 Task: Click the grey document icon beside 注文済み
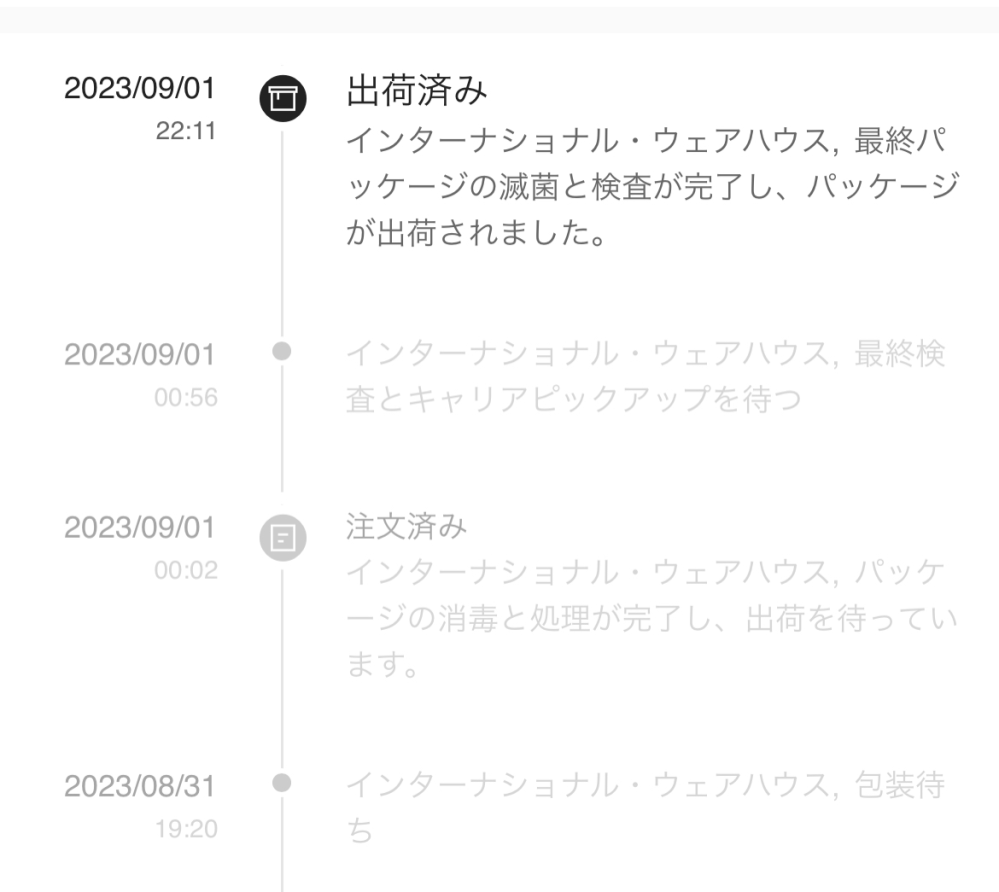click(282, 539)
